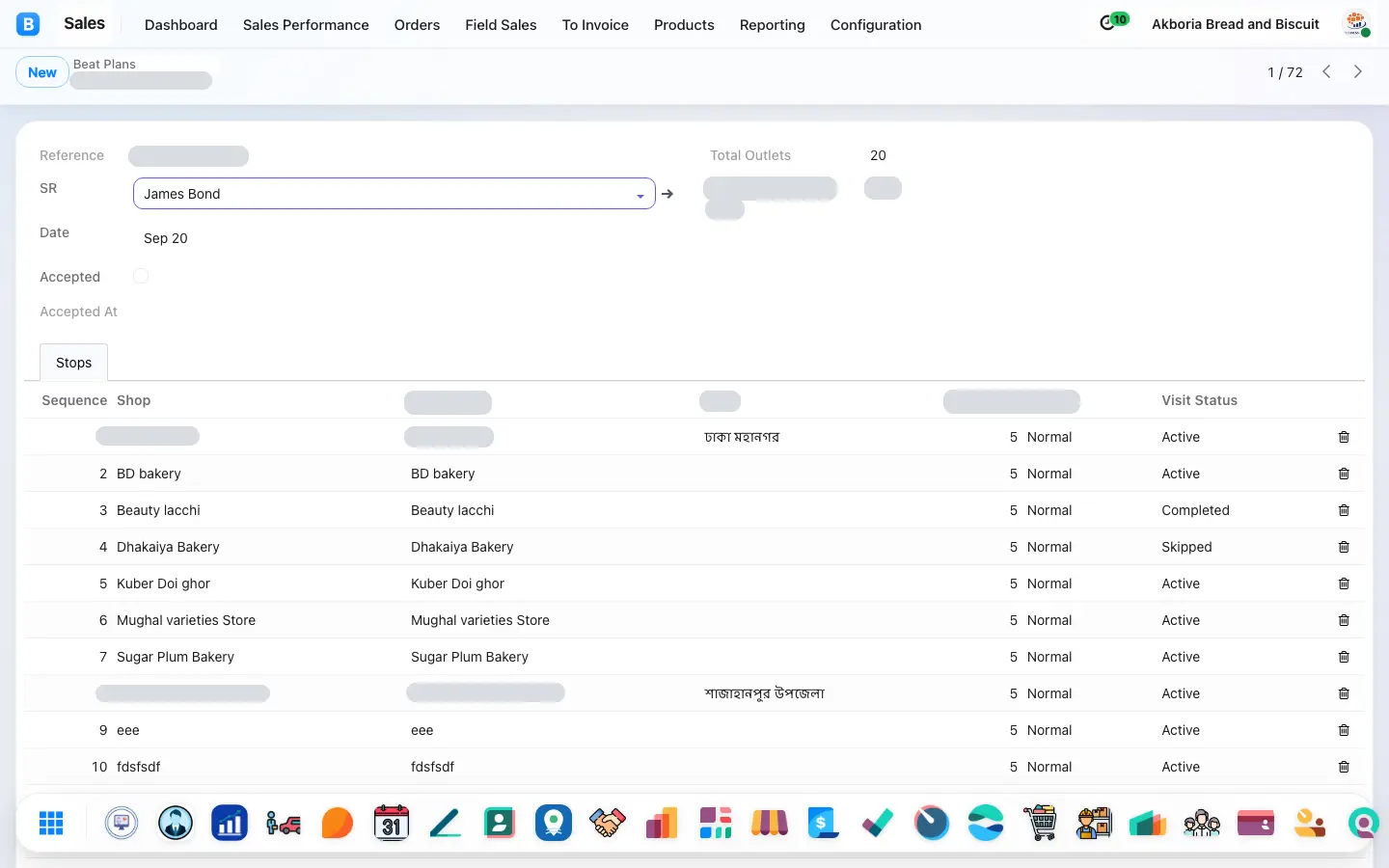Remove the Dhakaiya Bakery stop
Viewport: 1389px width, 868px height.
[x=1344, y=547]
